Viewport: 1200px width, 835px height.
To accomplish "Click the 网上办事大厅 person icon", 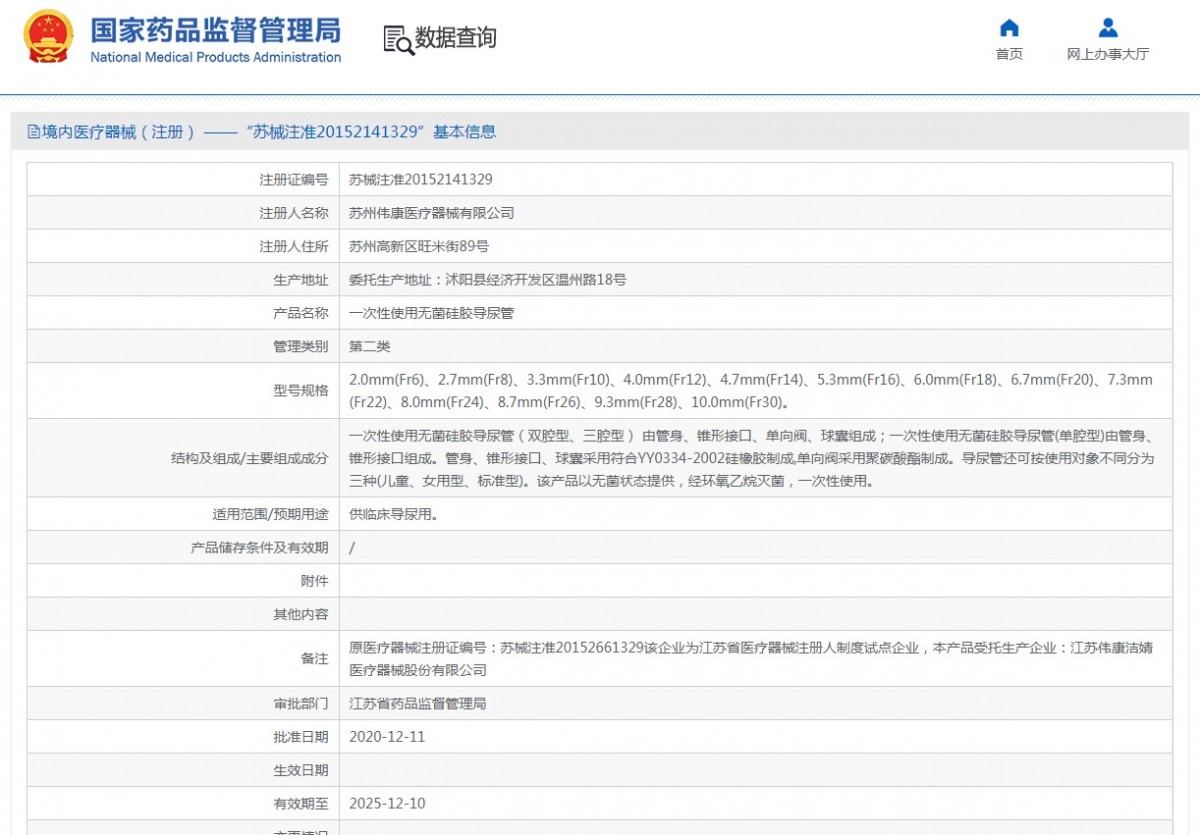I will (x=1107, y=28).
